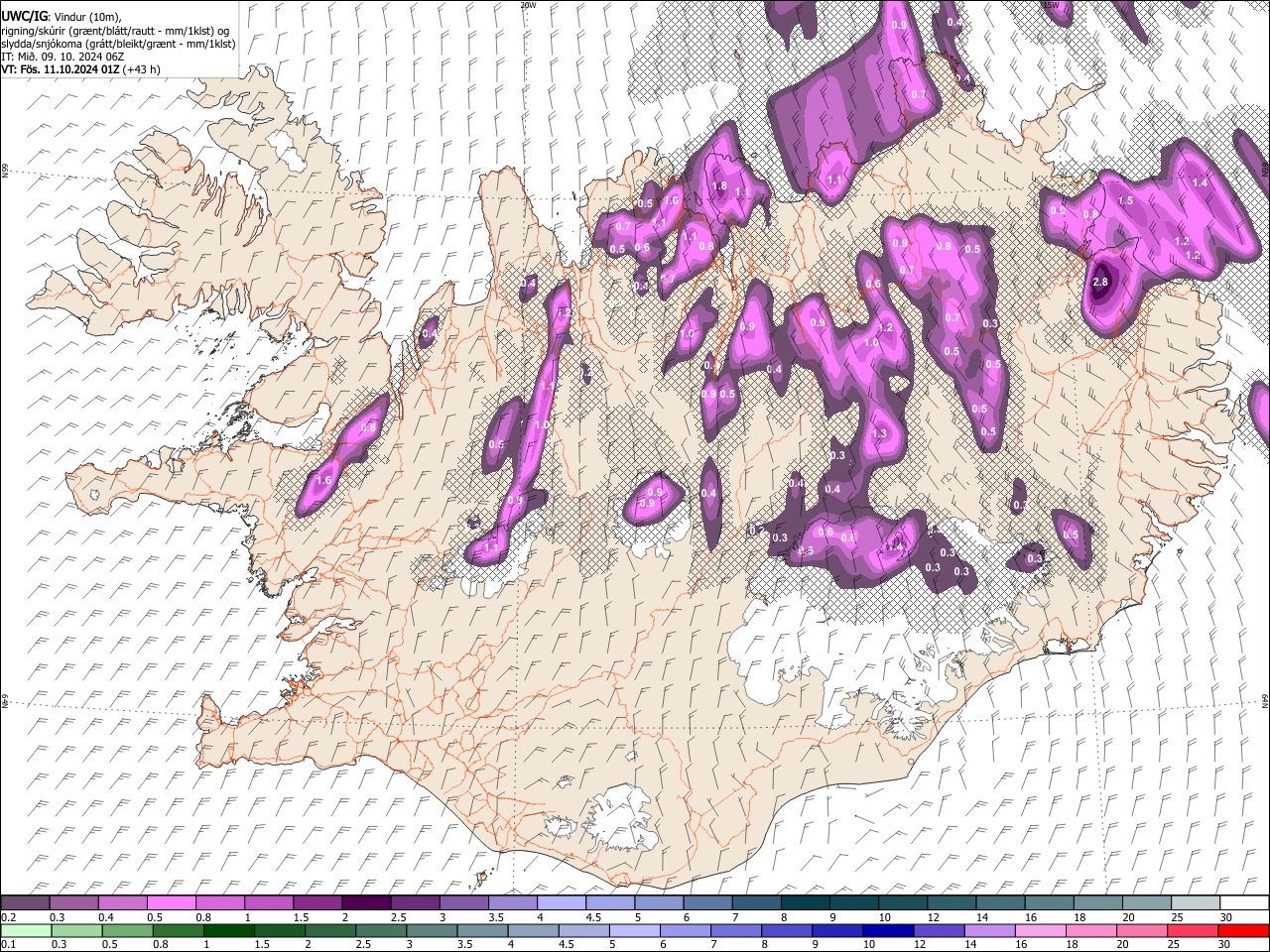Screen dimensions: 1270x952
Task: Click the 1.8 precipitation value on the map
Action: point(720,185)
